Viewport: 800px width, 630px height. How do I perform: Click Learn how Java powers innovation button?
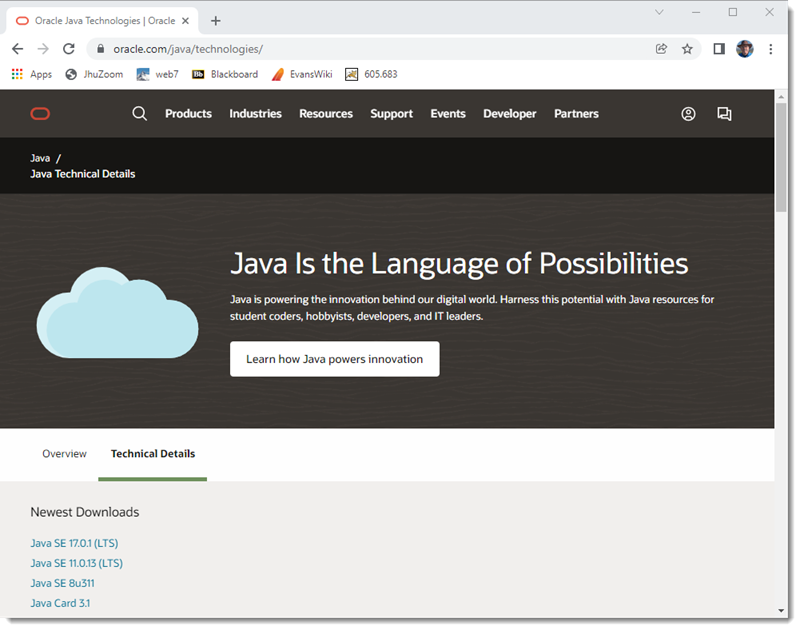(x=335, y=359)
